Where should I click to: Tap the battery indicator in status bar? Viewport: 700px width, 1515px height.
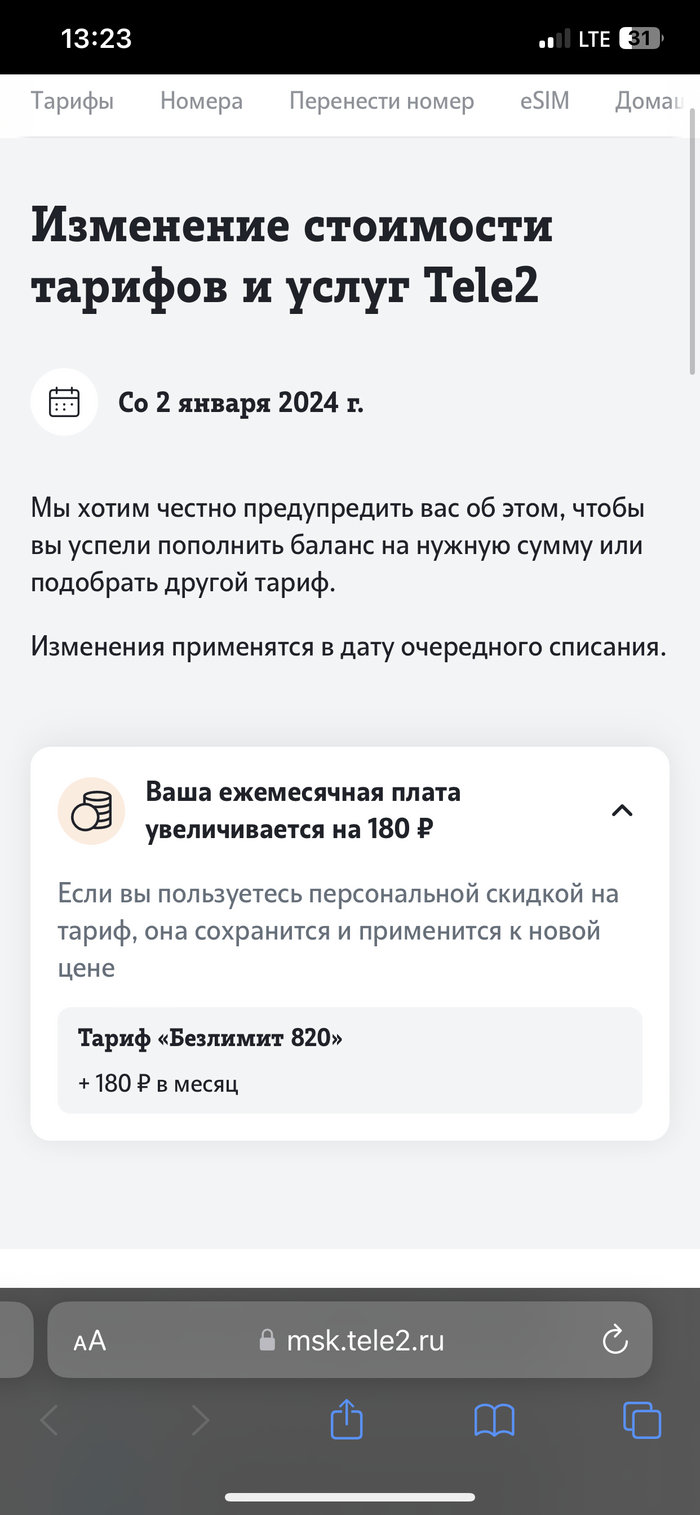point(640,39)
